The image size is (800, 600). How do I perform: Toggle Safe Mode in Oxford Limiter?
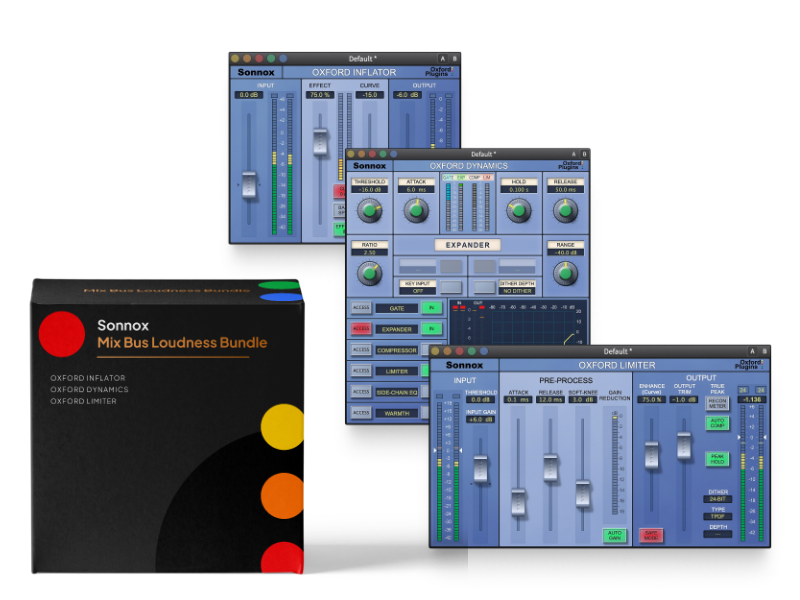coord(651,535)
